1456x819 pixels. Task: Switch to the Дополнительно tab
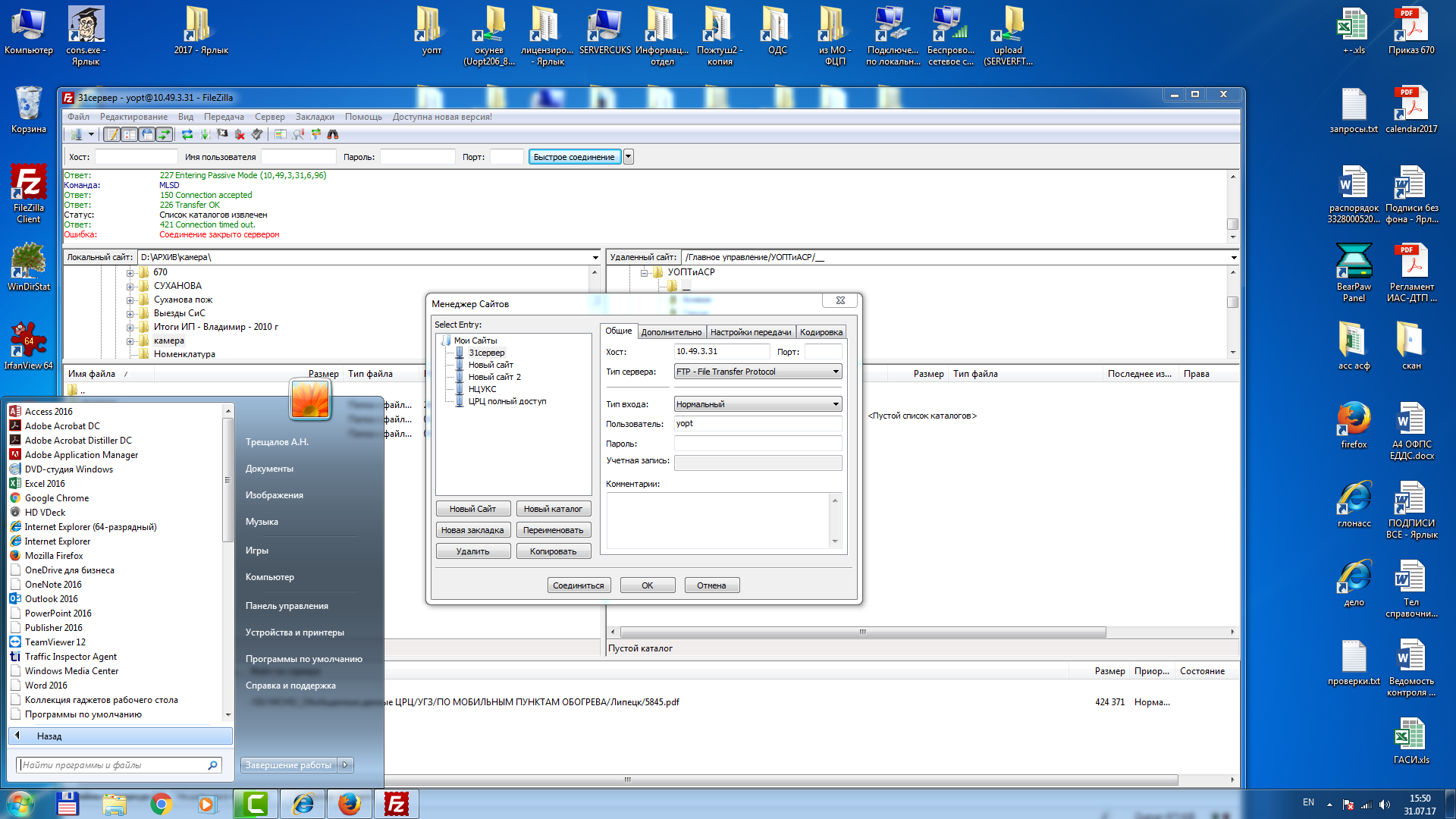pos(671,332)
